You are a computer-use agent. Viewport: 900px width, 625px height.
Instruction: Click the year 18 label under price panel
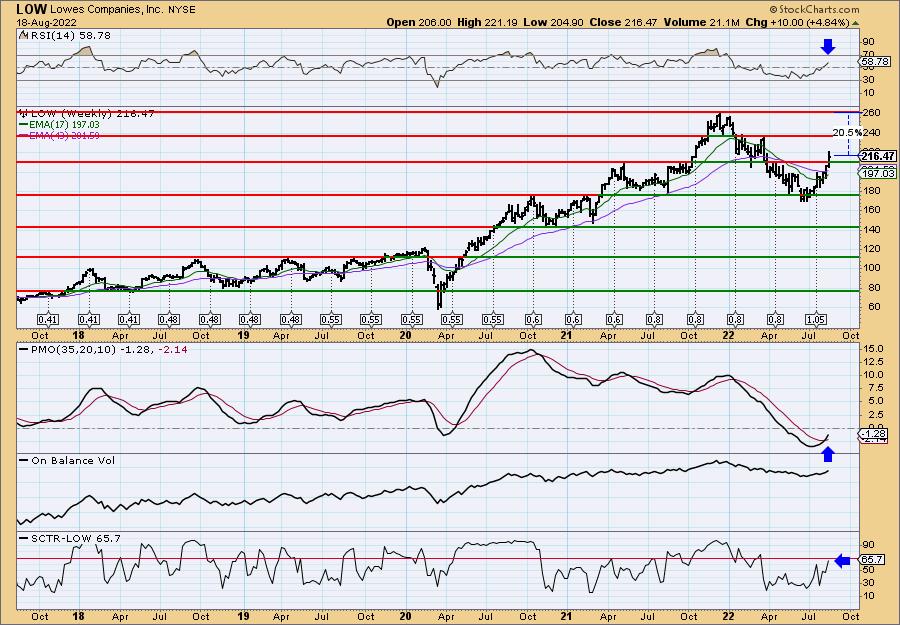tap(79, 335)
